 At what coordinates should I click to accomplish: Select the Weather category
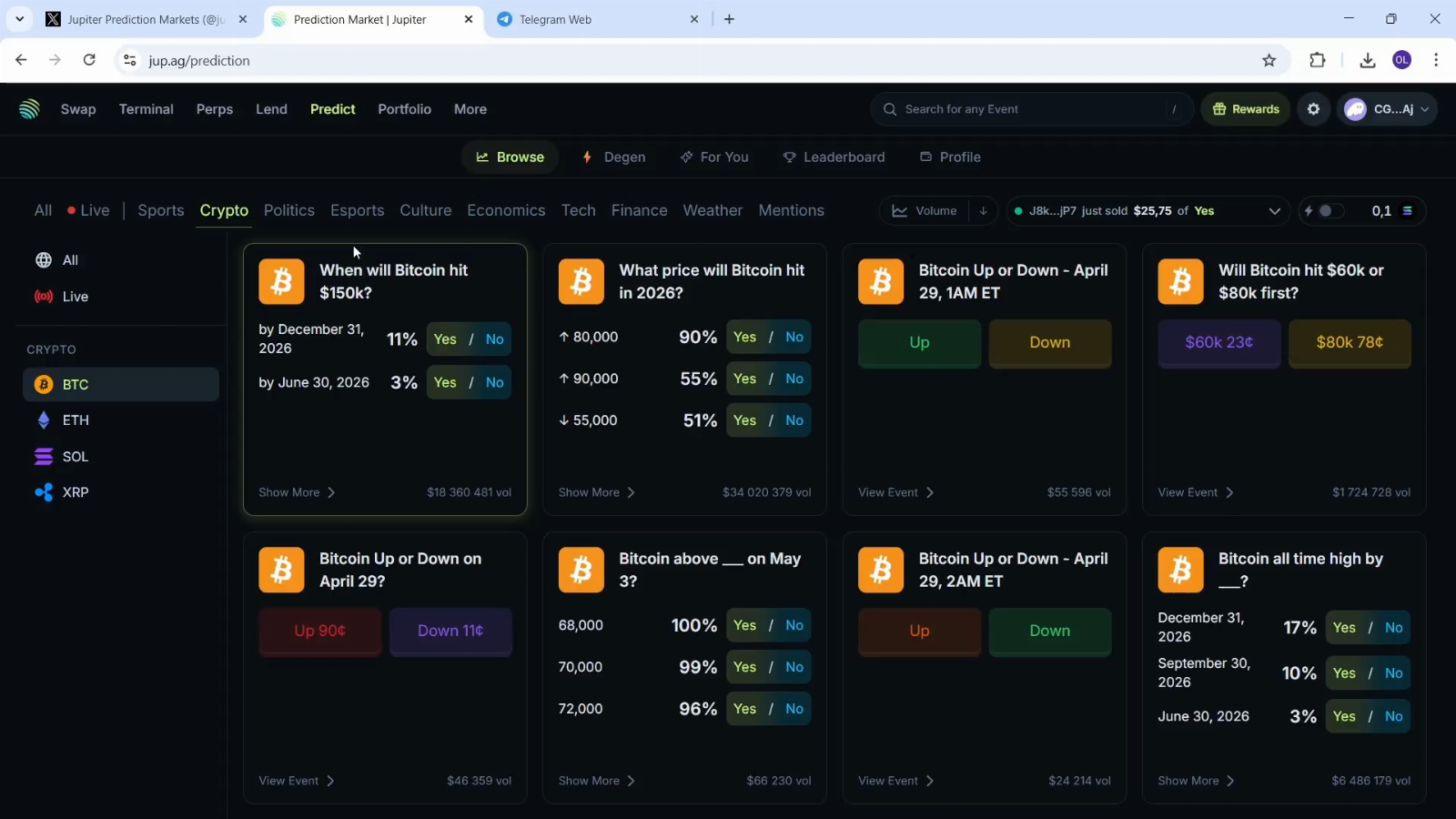tap(713, 210)
